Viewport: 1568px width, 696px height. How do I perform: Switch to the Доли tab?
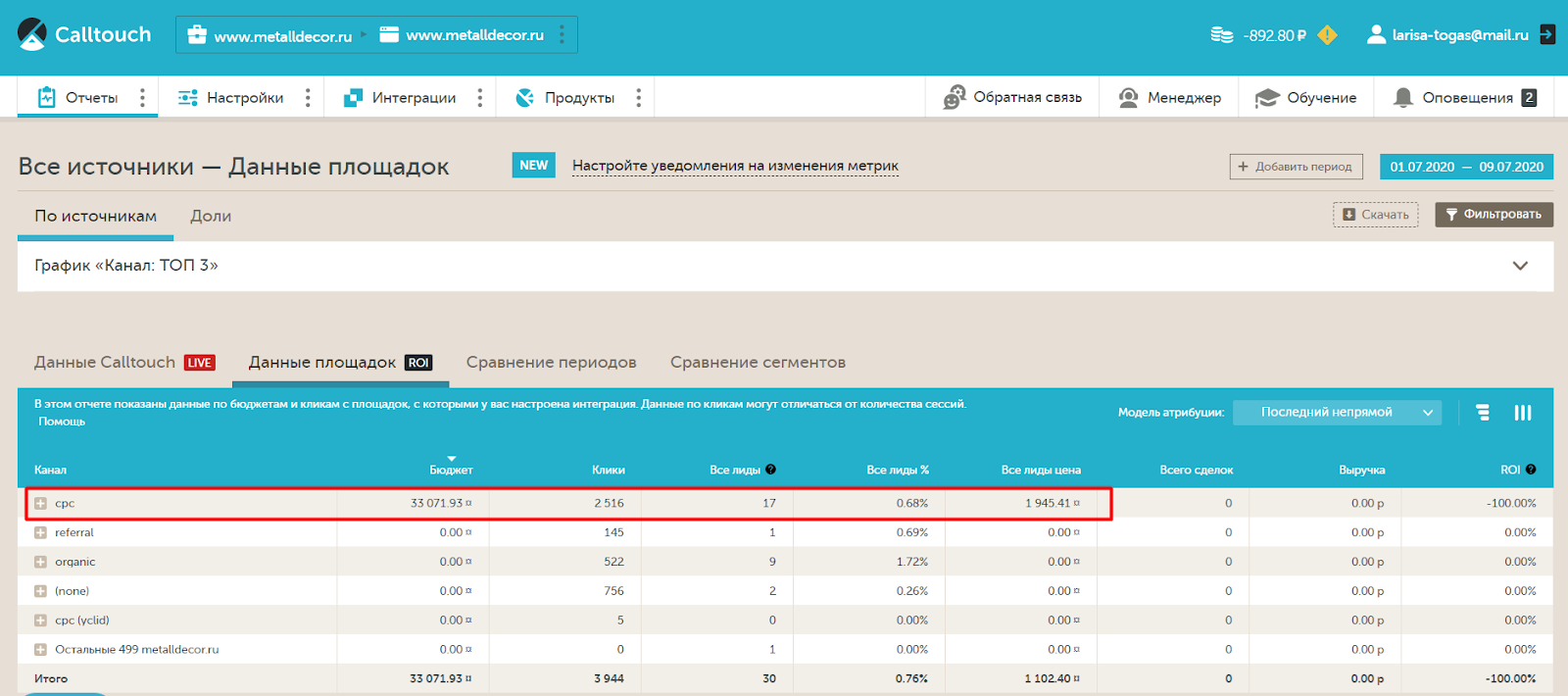pyautogui.click(x=211, y=217)
